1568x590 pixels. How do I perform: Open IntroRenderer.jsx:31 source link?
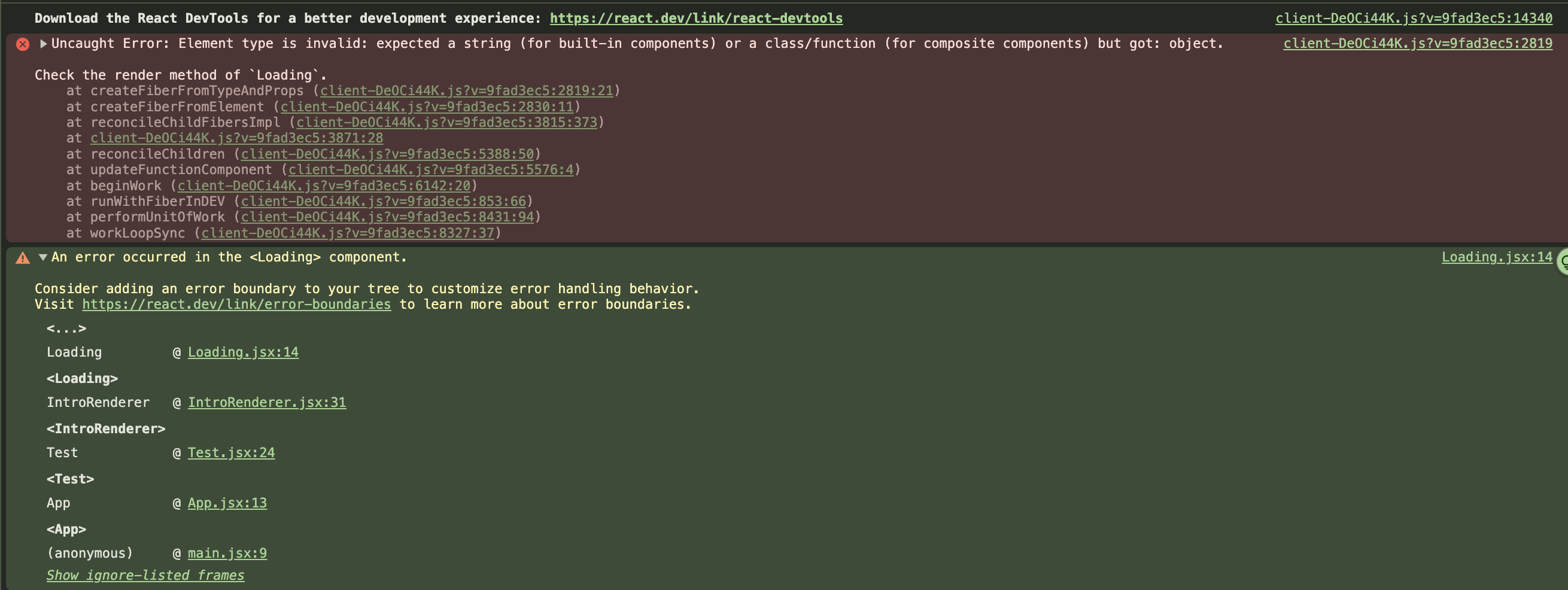266,403
